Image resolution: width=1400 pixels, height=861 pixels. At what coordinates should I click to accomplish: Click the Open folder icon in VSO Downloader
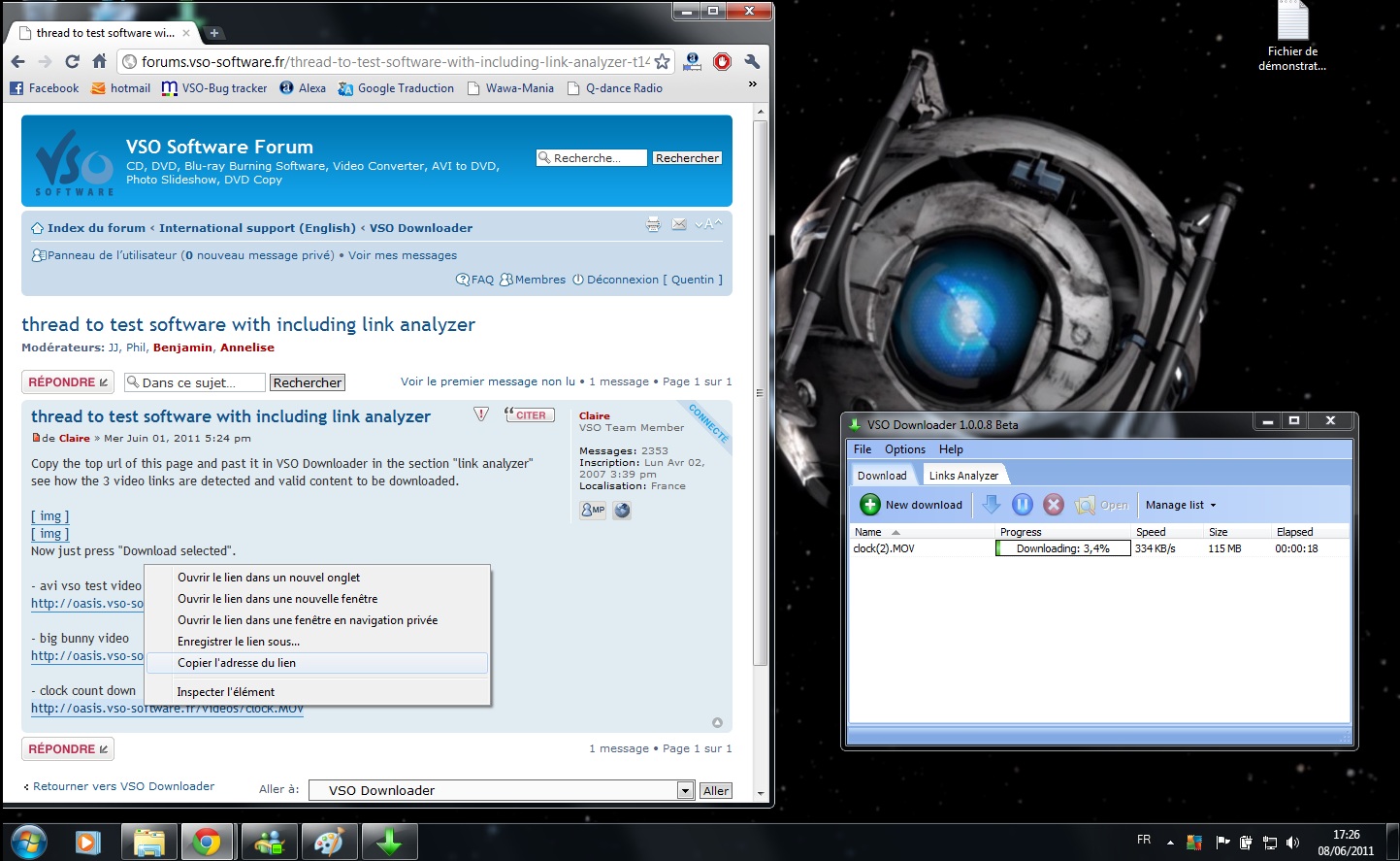pos(1085,505)
